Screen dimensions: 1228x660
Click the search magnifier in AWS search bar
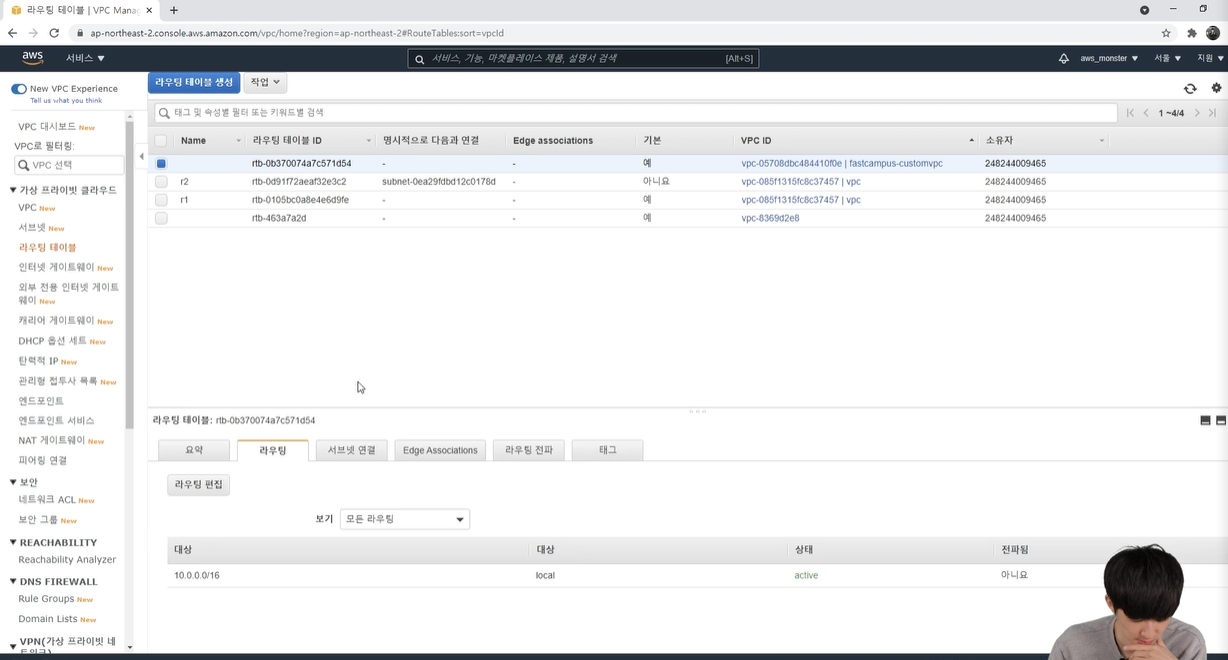coord(420,59)
